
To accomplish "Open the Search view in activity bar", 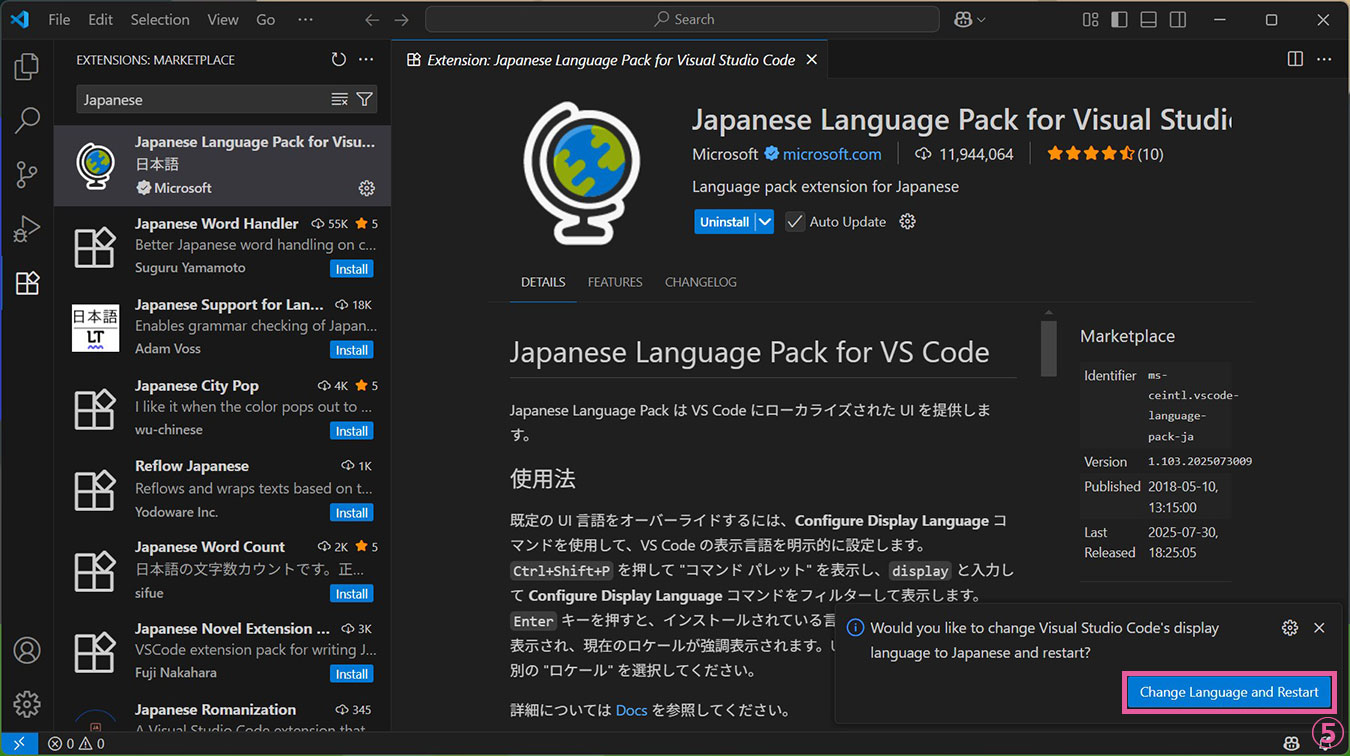I will coord(27,121).
